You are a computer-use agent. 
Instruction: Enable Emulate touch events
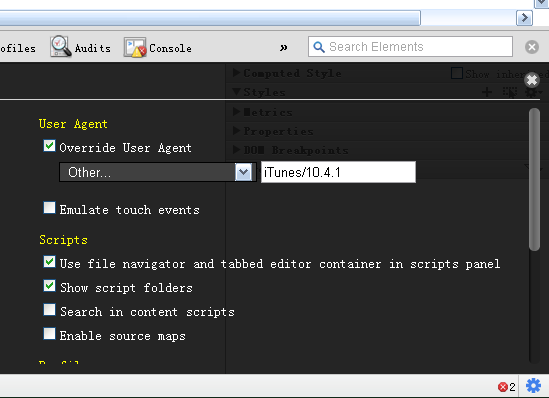pos(49,208)
